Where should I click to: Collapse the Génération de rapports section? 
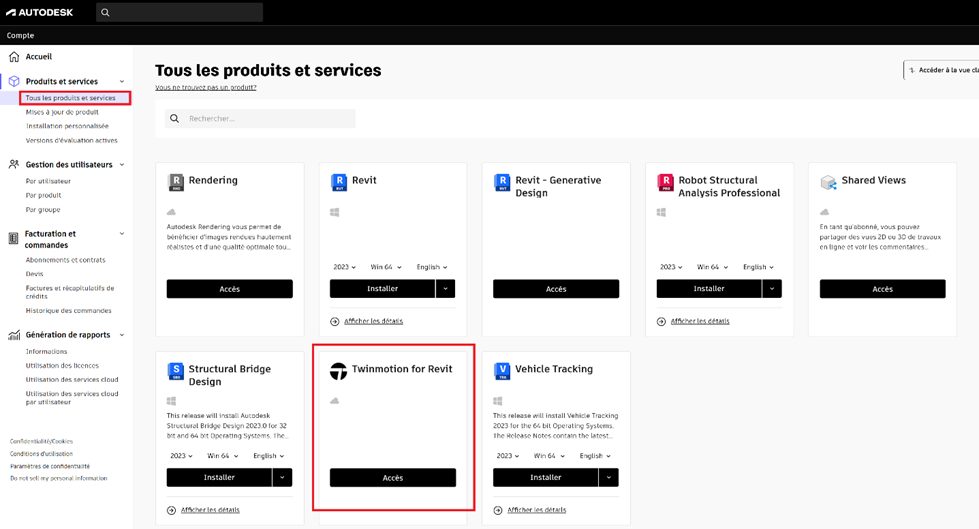pos(122,335)
